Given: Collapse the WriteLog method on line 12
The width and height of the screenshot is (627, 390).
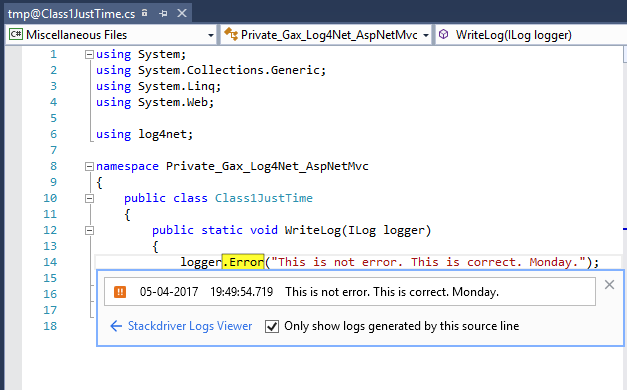Looking at the screenshot, I should point(89,230).
